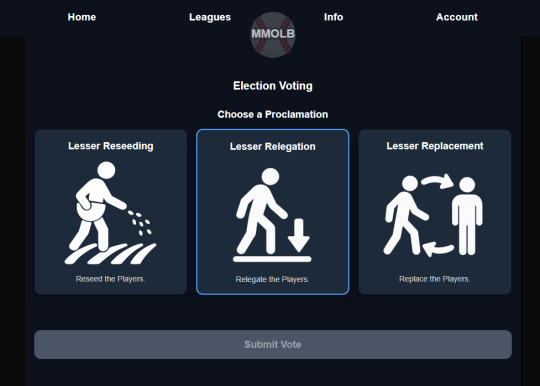
Task: Go to the Home page
Action: pos(82,17)
